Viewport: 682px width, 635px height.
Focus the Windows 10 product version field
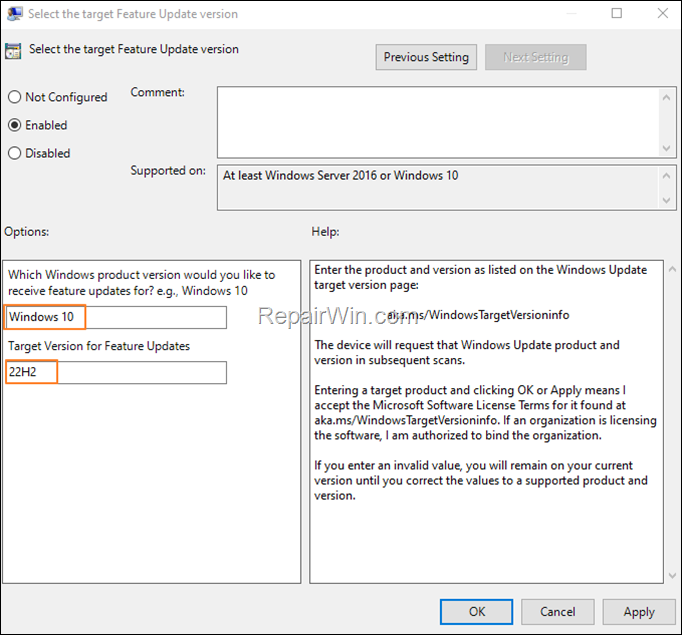[116, 317]
